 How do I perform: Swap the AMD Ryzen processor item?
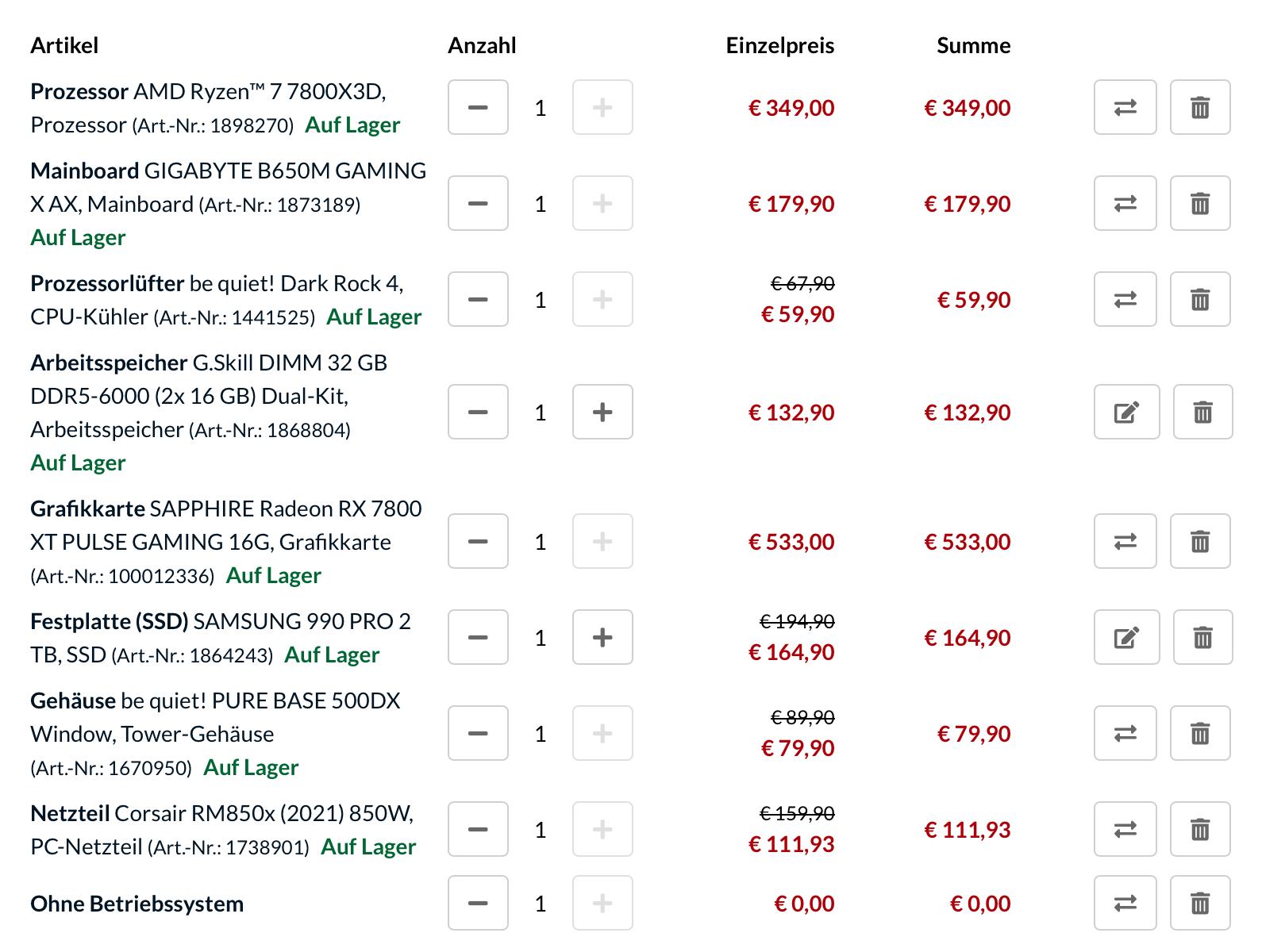pyautogui.click(x=1125, y=107)
